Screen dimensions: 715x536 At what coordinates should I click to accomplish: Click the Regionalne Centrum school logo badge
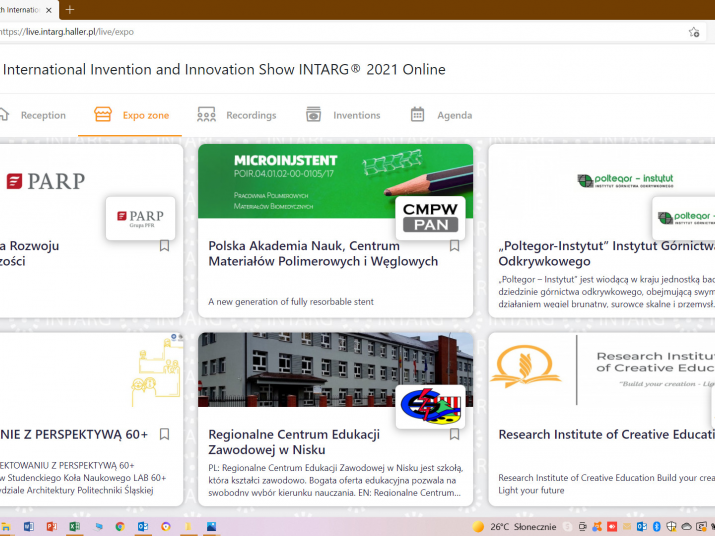430,406
